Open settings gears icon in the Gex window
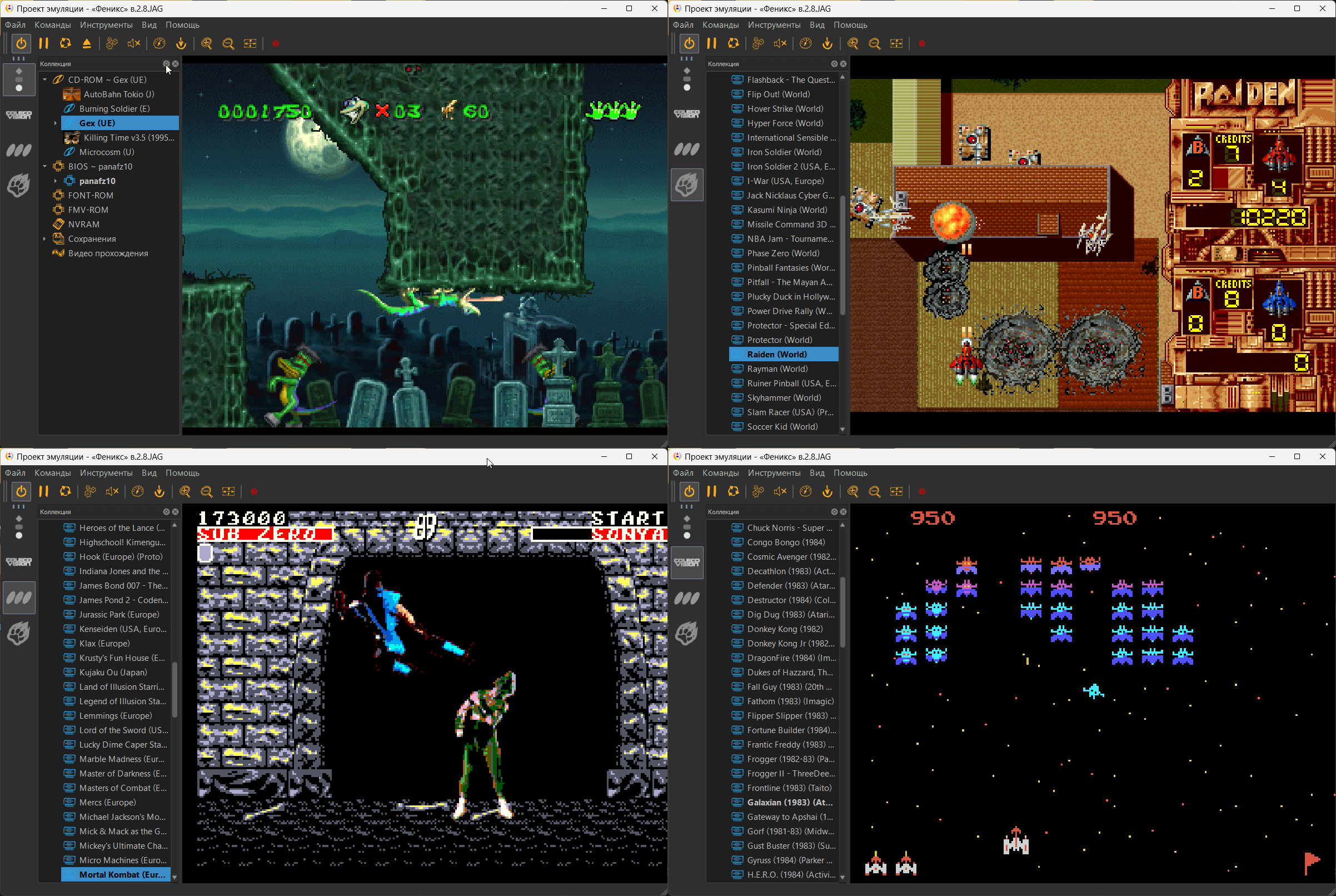The height and width of the screenshot is (896, 1336). pyautogui.click(x=112, y=43)
